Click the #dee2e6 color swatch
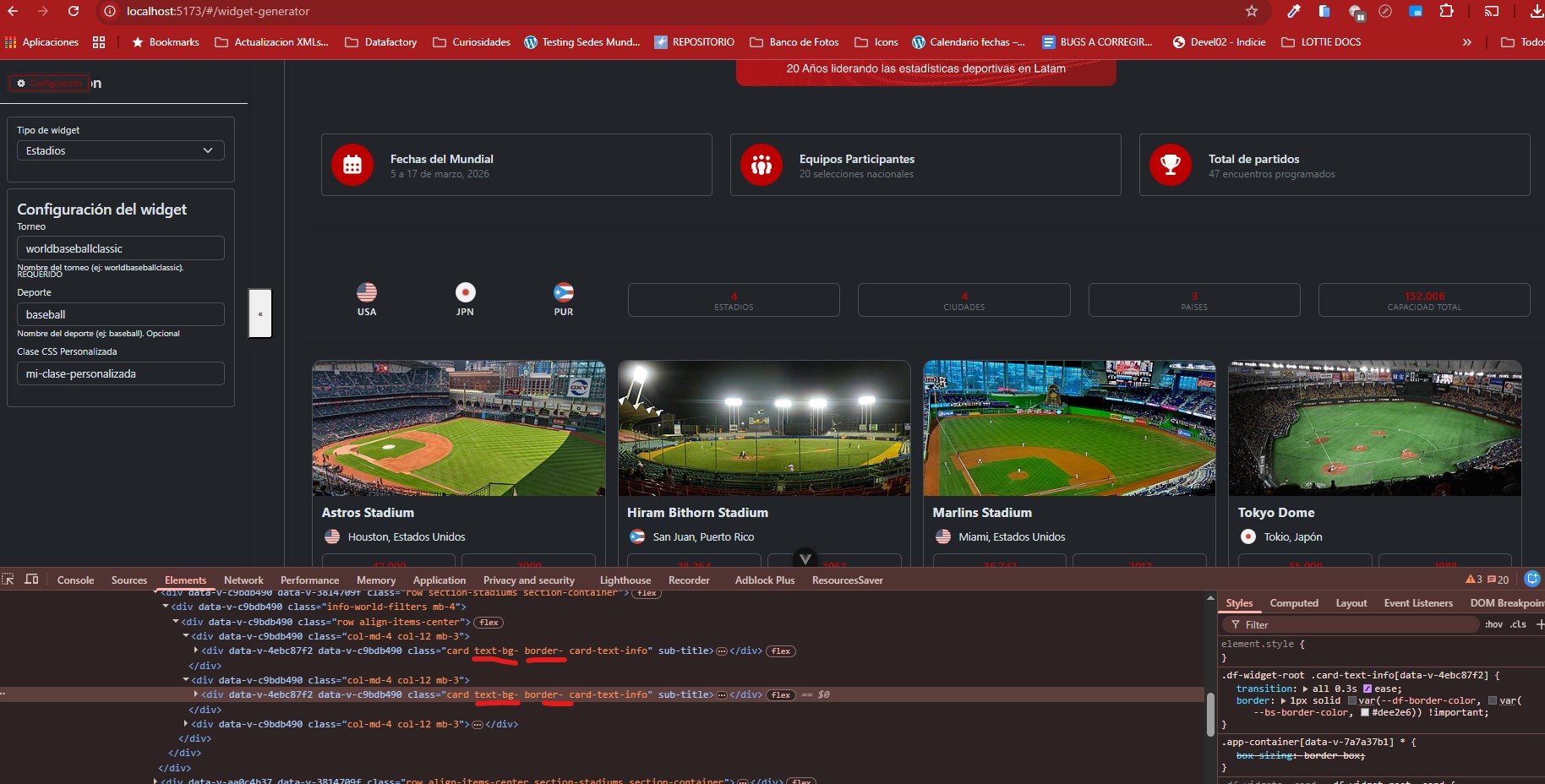This screenshot has width=1545, height=784. [x=1364, y=712]
